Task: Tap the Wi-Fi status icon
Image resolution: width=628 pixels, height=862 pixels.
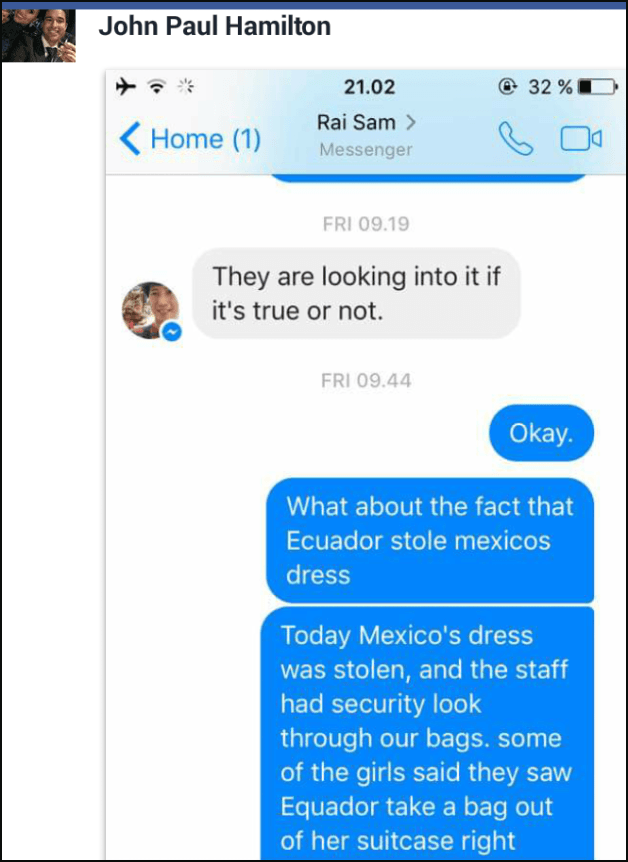Action: 157,87
